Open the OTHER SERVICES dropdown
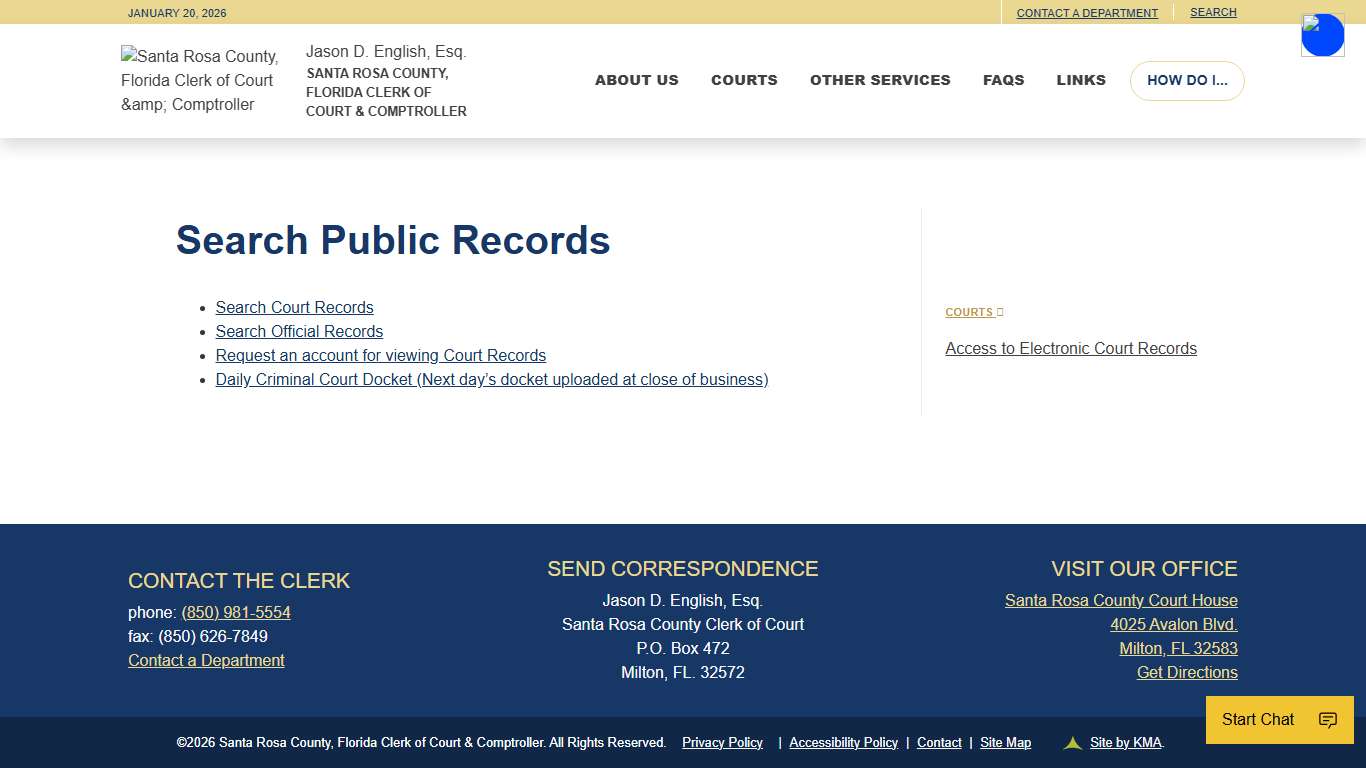Viewport: 1366px width, 768px height. point(880,80)
